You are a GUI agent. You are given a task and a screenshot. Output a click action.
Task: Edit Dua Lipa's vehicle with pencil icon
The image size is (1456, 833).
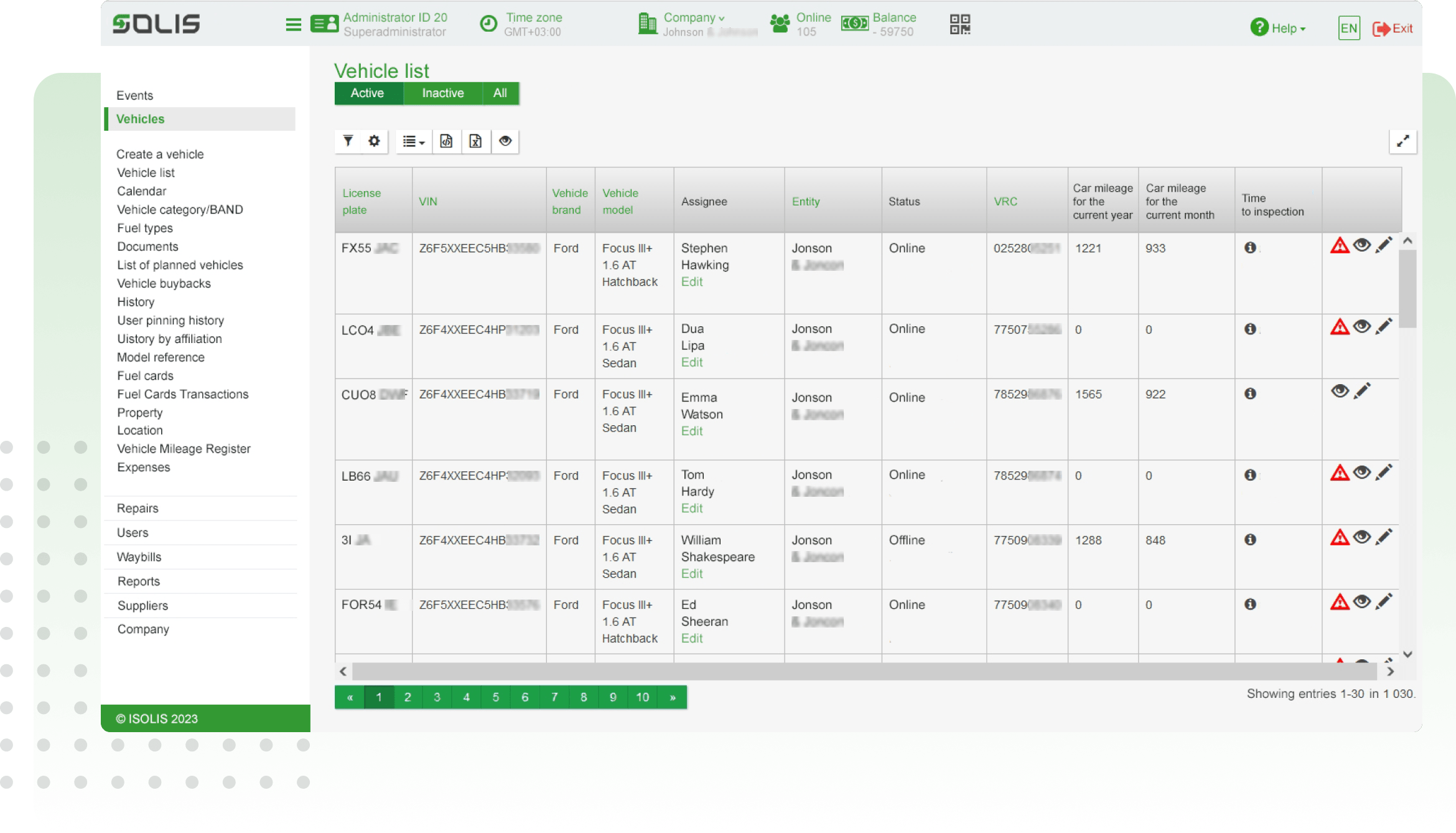[1384, 327]
